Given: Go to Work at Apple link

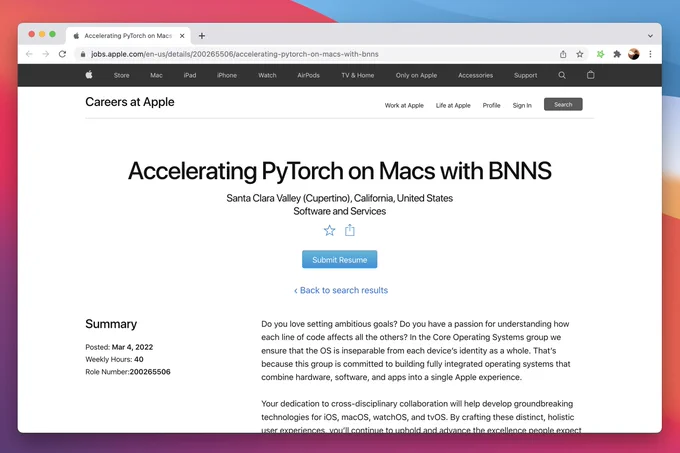Looking at the screenshot, I should 404,105.
